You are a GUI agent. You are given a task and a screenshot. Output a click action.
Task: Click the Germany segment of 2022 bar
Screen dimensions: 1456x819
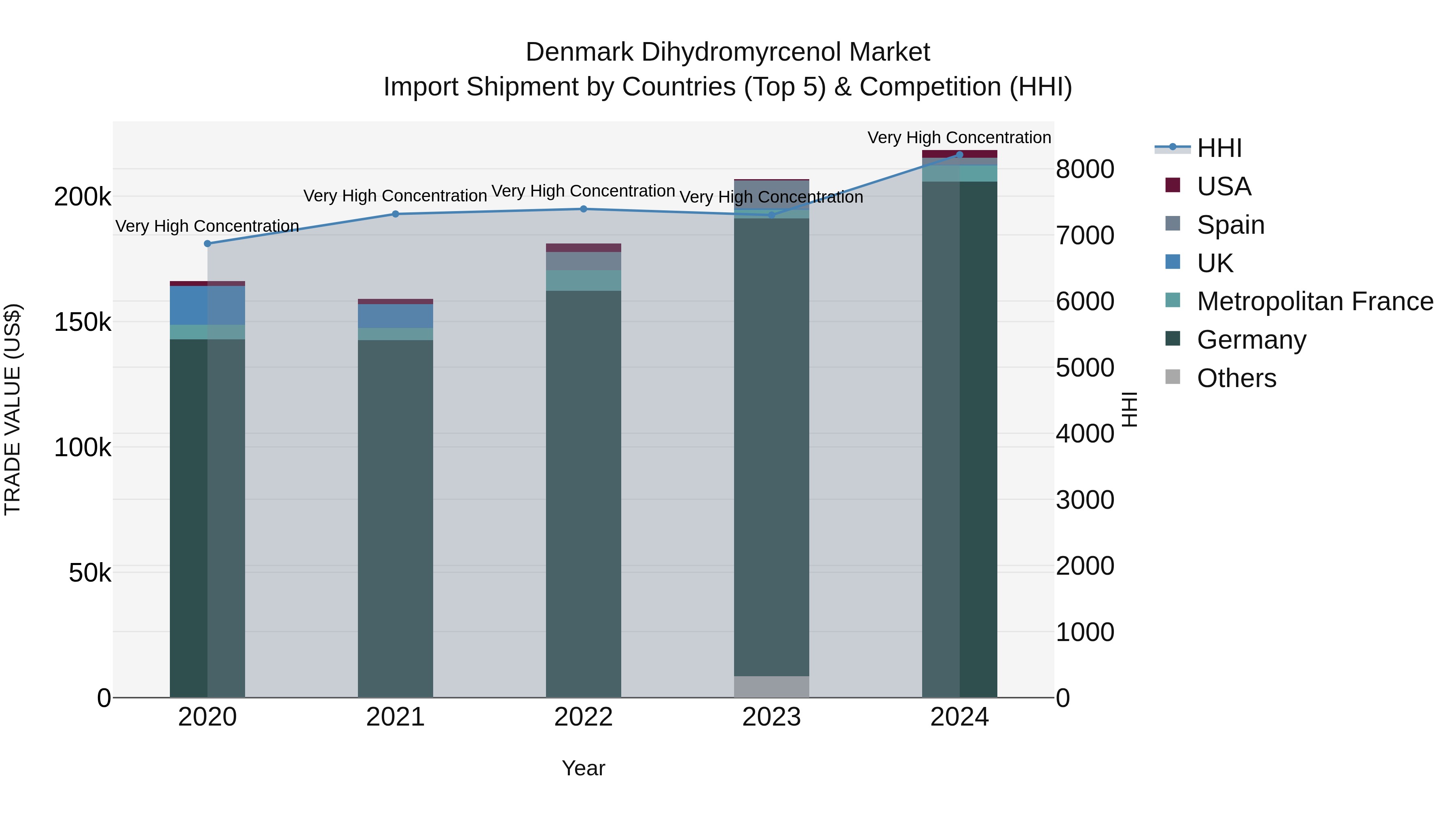(584, 494)
